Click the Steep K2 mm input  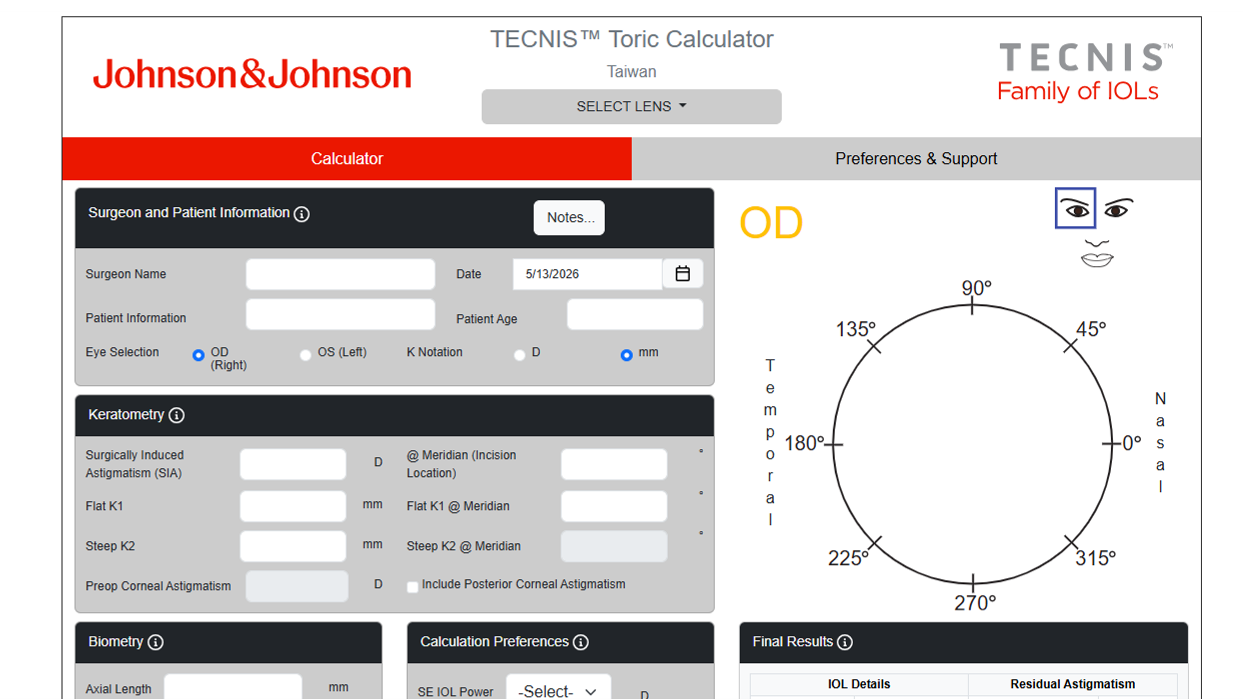click(x=293, y=546)
